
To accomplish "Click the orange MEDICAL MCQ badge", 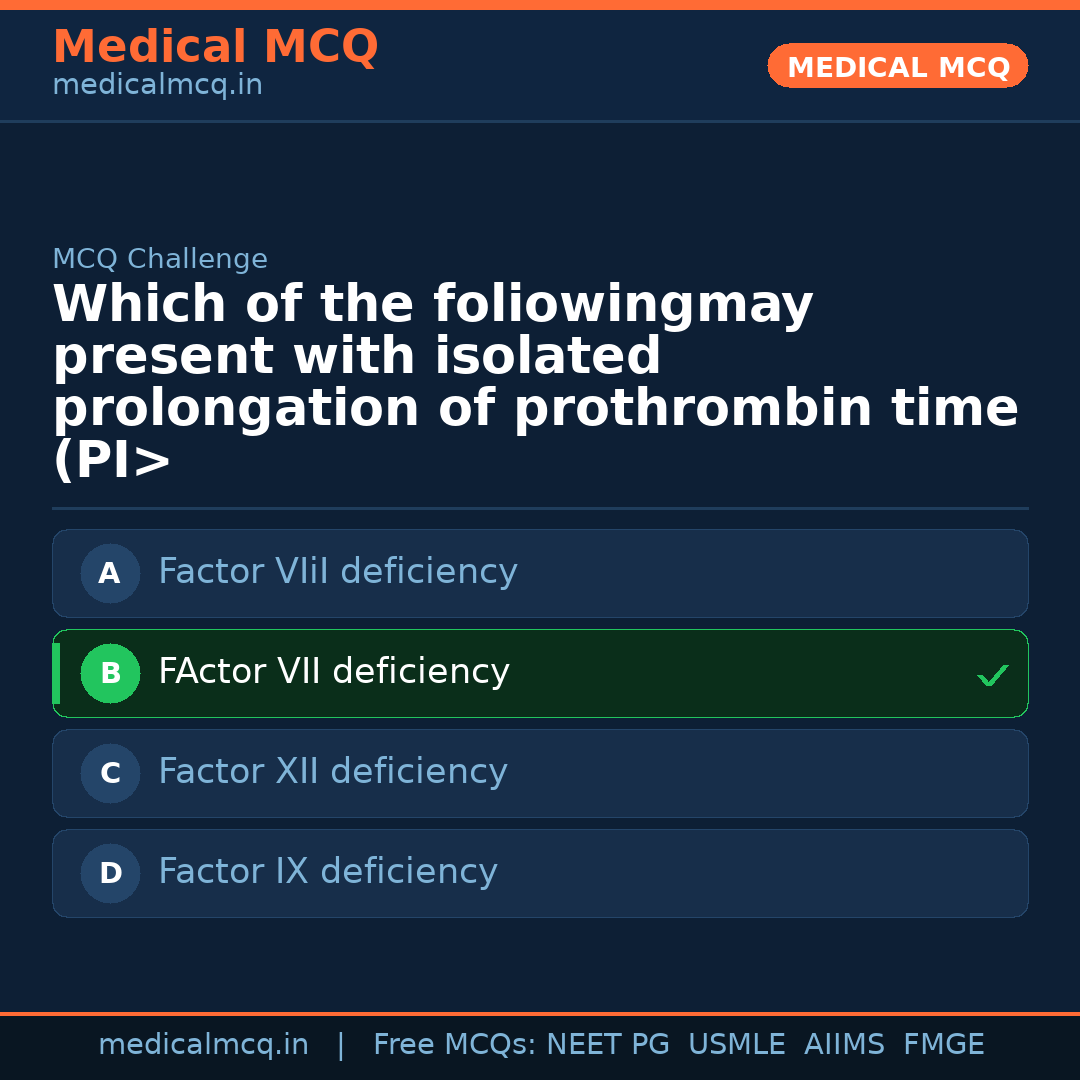I will pos(897,67).
